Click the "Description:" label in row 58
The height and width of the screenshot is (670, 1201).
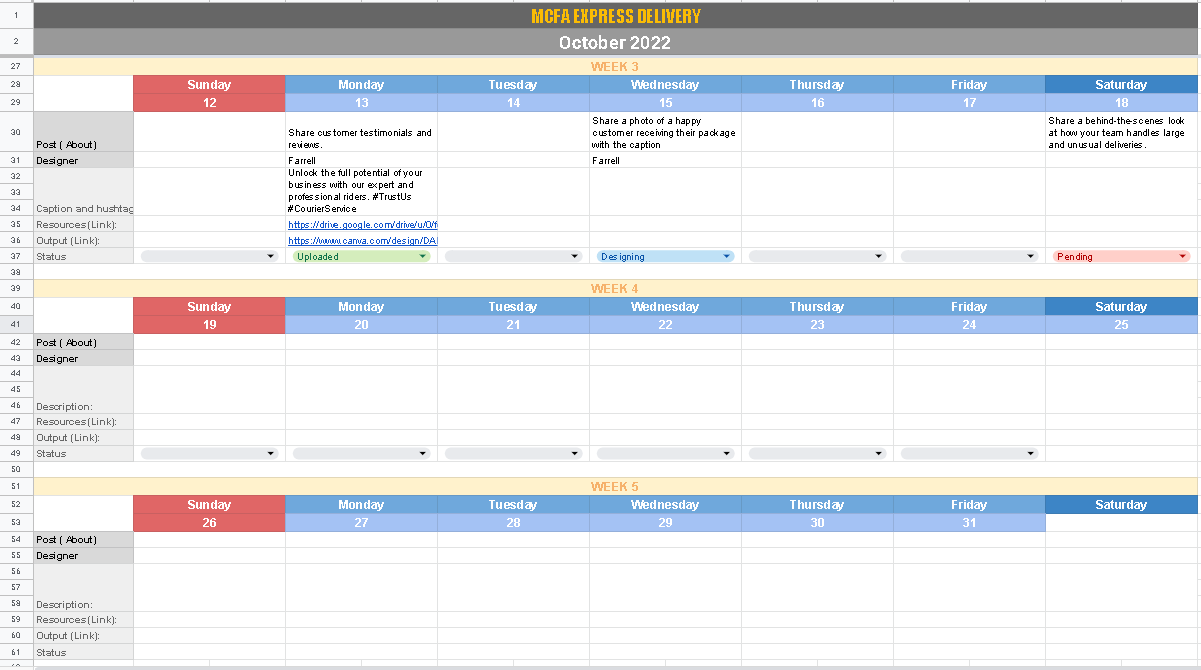point(84,588)
